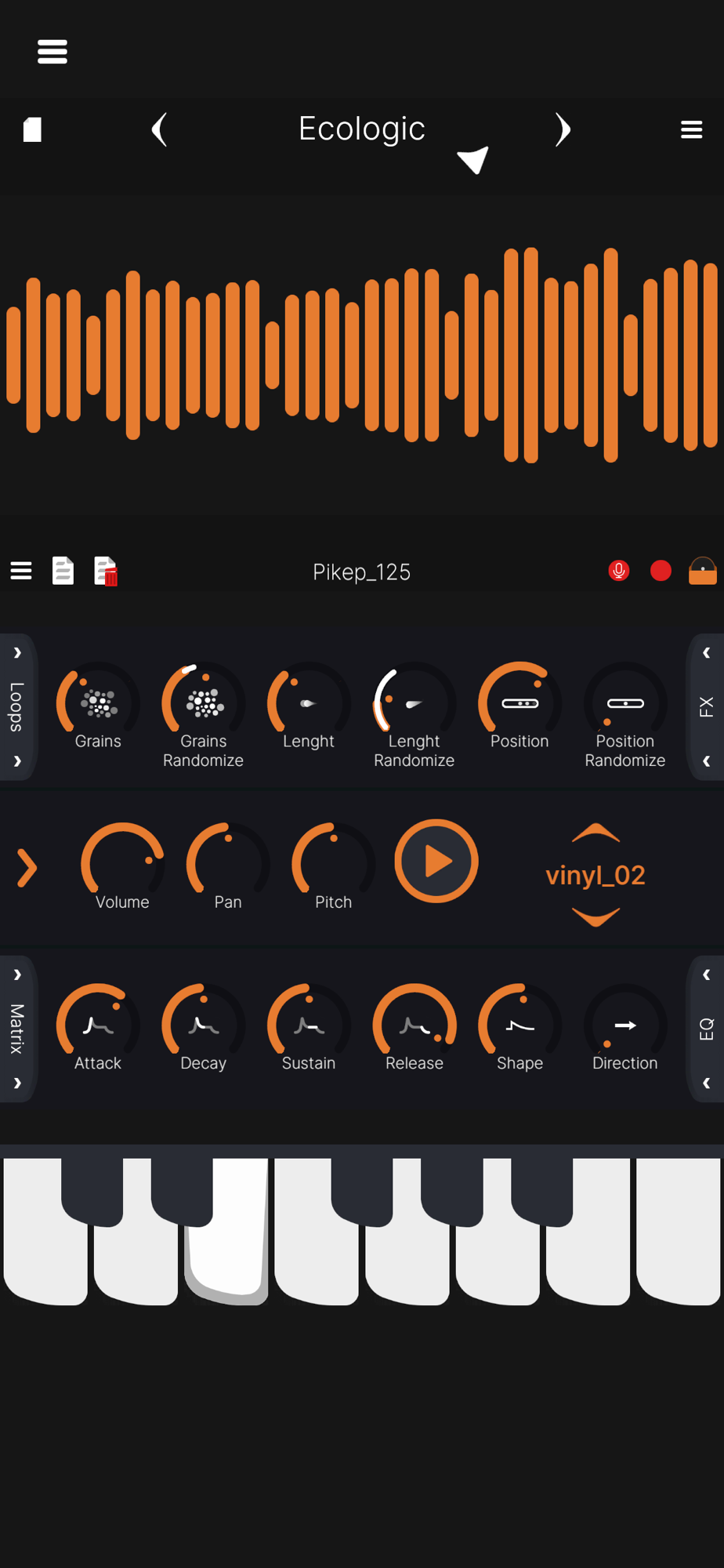The image size is (724, 1568).
Task: Expand EQ panel with its upper chevron
Action: (x=706, y=975)
